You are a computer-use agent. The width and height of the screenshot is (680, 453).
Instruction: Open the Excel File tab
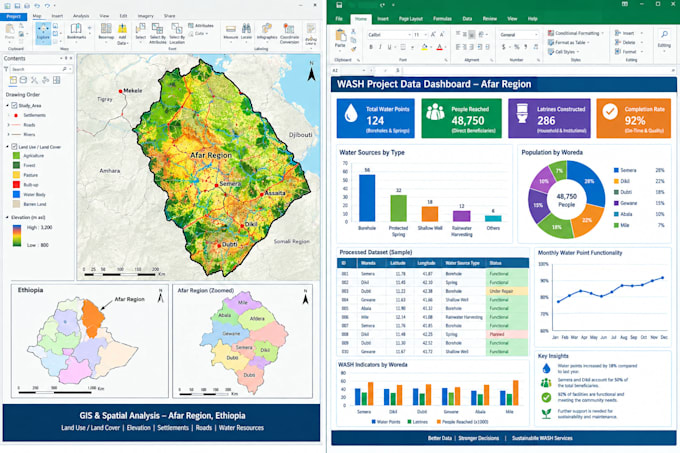click(x=339, y=19)
